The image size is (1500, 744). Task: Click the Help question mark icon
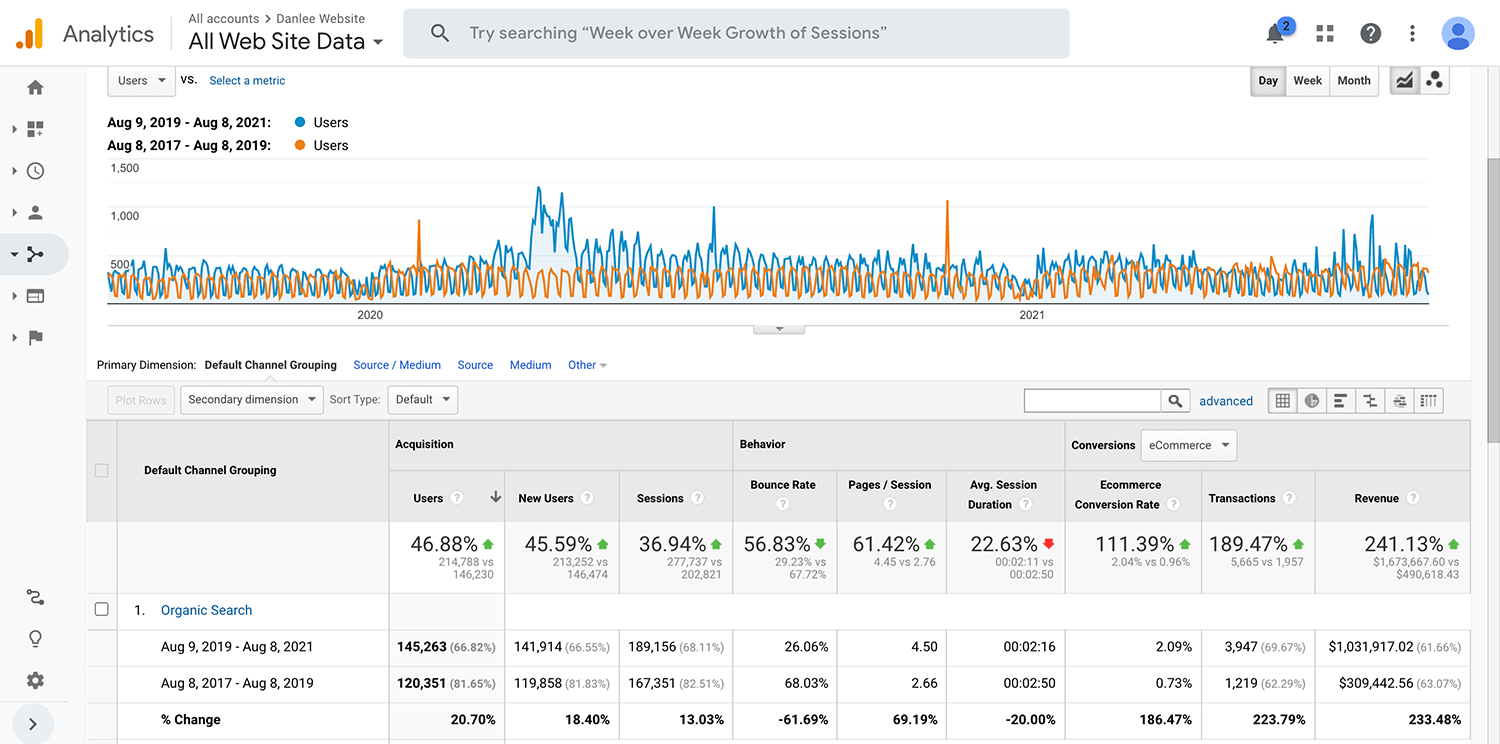[1370, 34]
